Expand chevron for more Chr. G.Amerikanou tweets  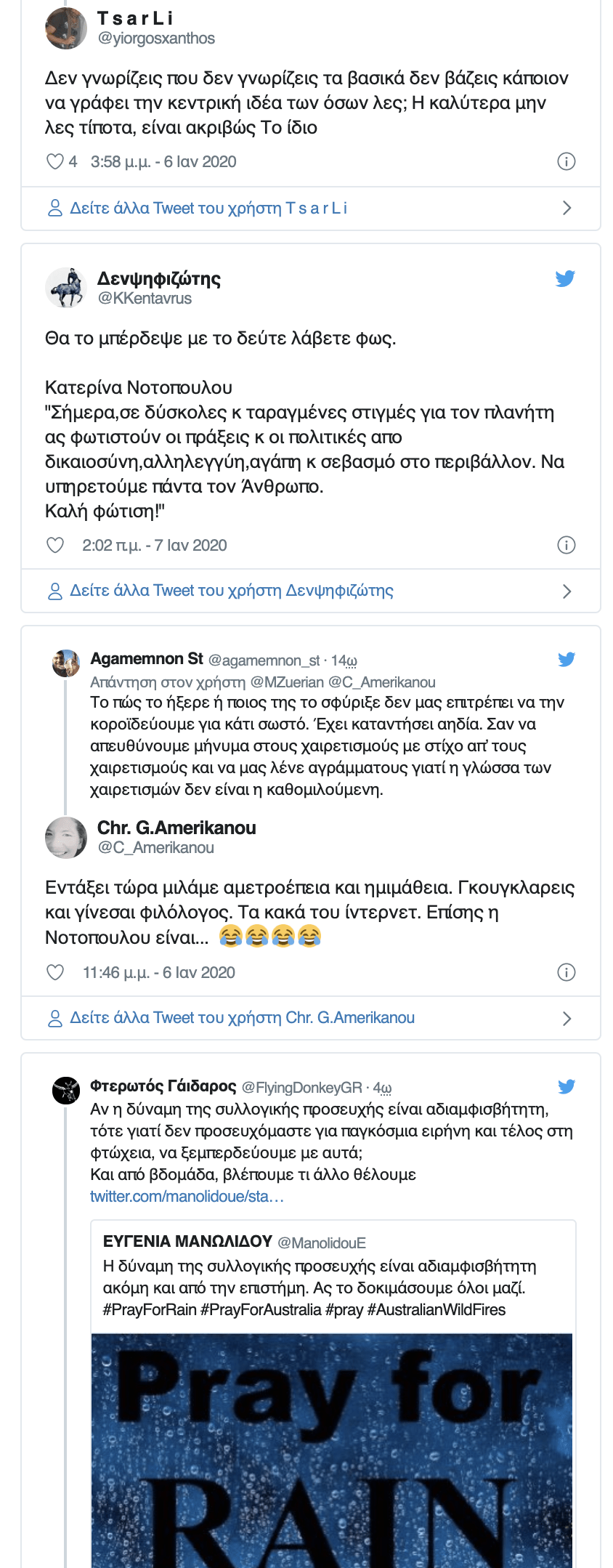567,1019
